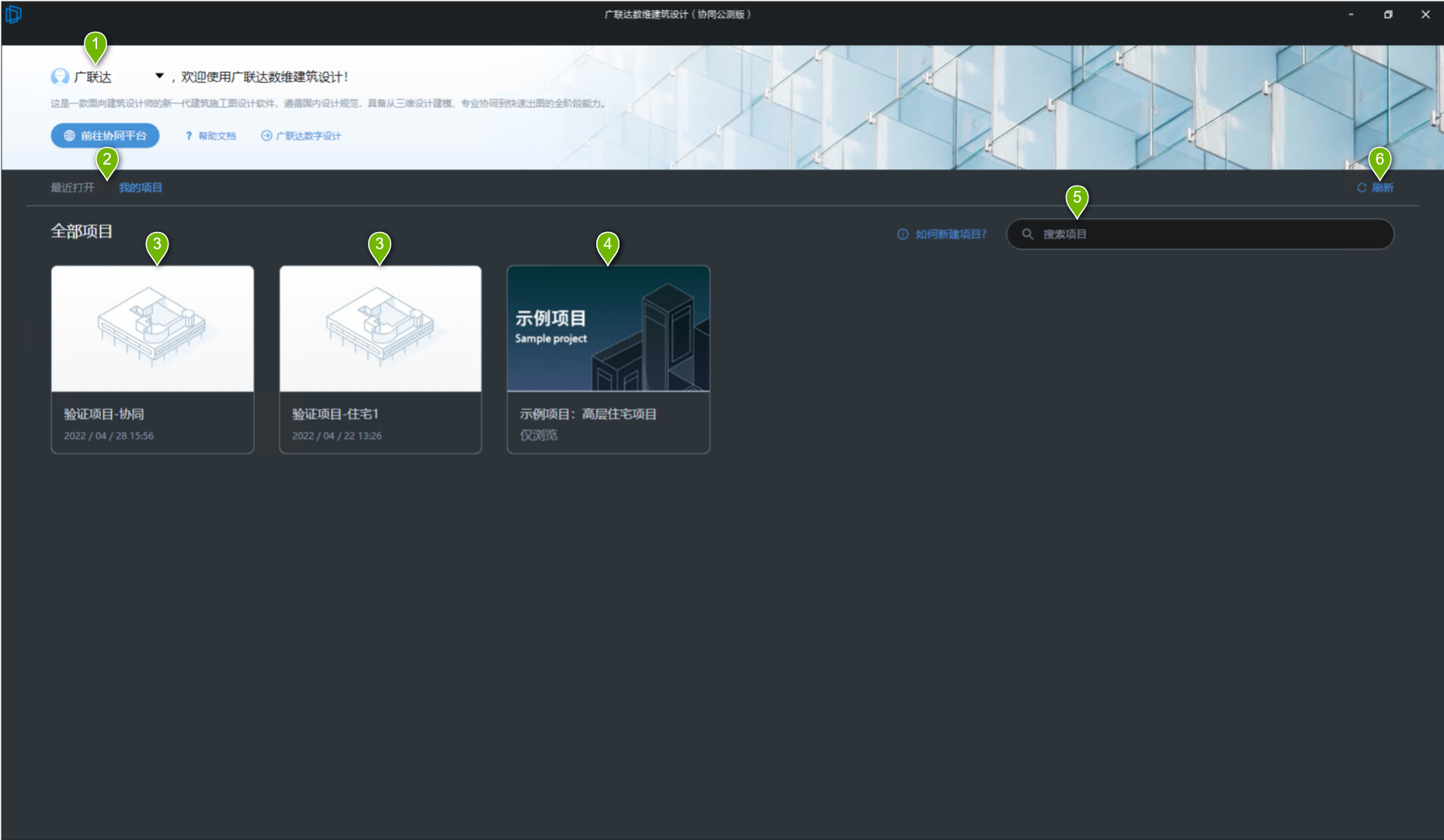Expand the account dropdown arrow

(x=159, y=76)
